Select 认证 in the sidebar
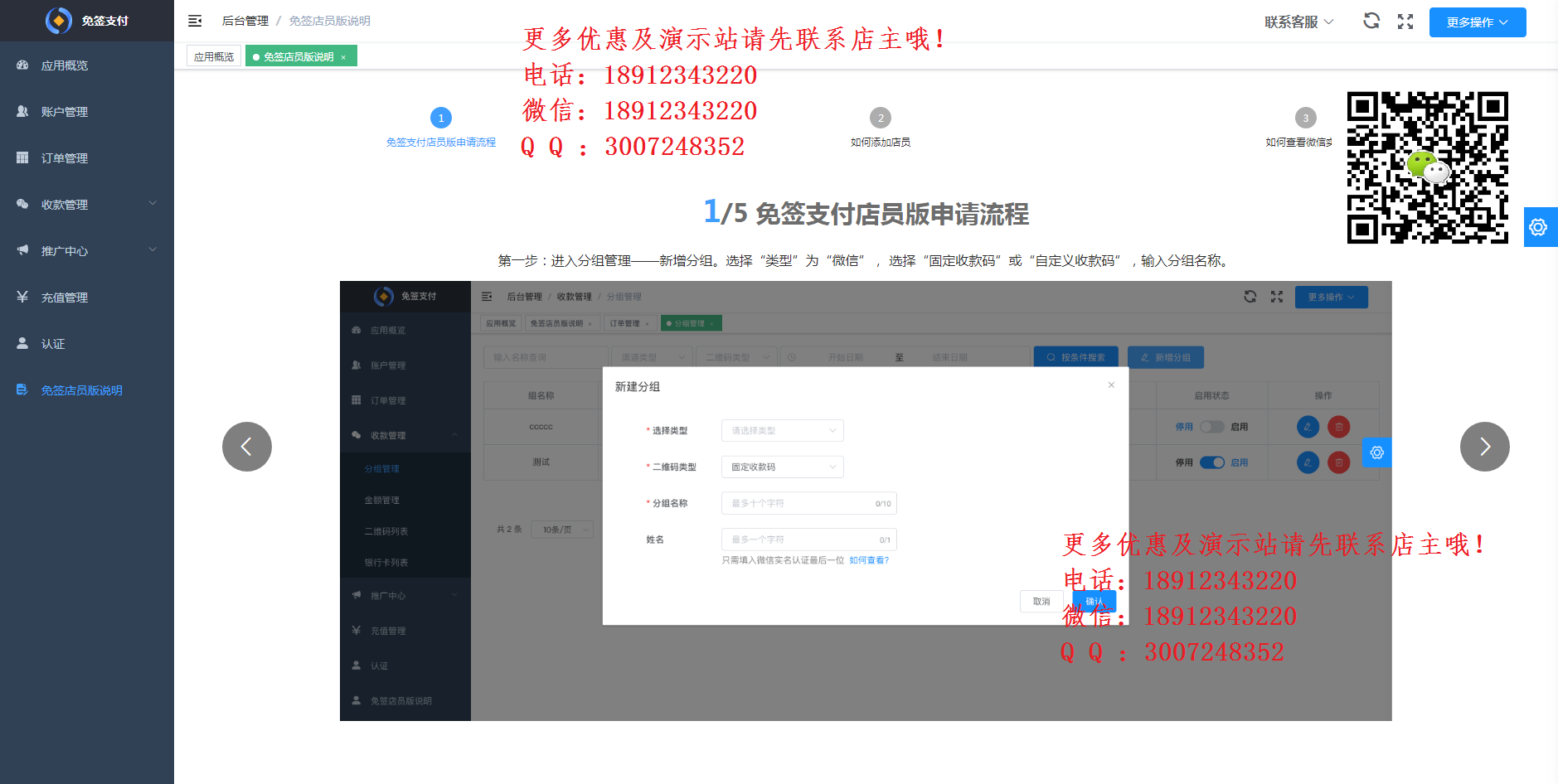Image resolution: width=1558 pixels, height=784 pixels. click(87, 344)
